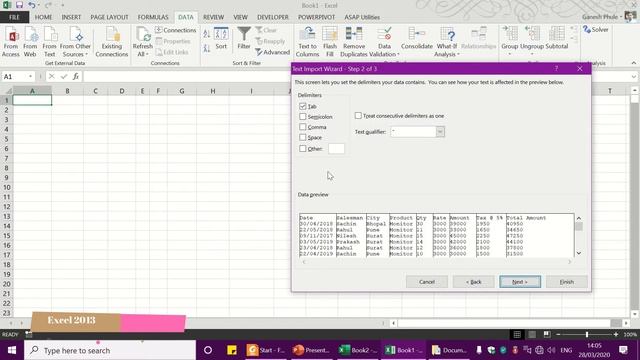Image resolution: width=640 pixels, height=360 pixels.
Task: Sort Z to A descending icon
Action: (x=207, y=48)
